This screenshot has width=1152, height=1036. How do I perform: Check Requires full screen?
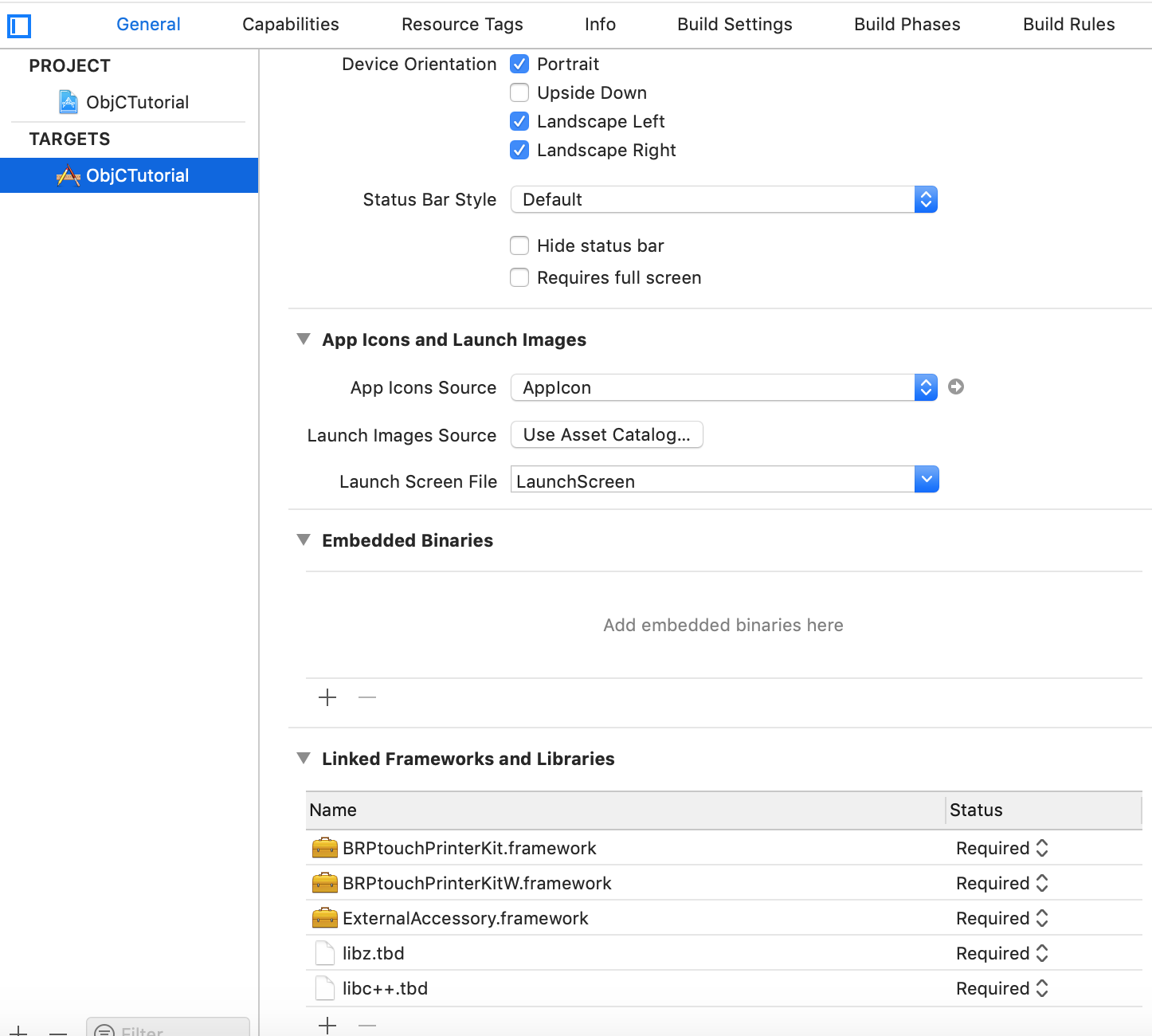519,278
